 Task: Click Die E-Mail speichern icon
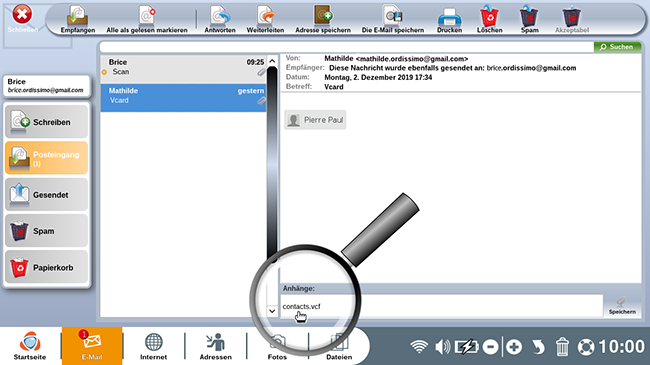tap(393, 19)
